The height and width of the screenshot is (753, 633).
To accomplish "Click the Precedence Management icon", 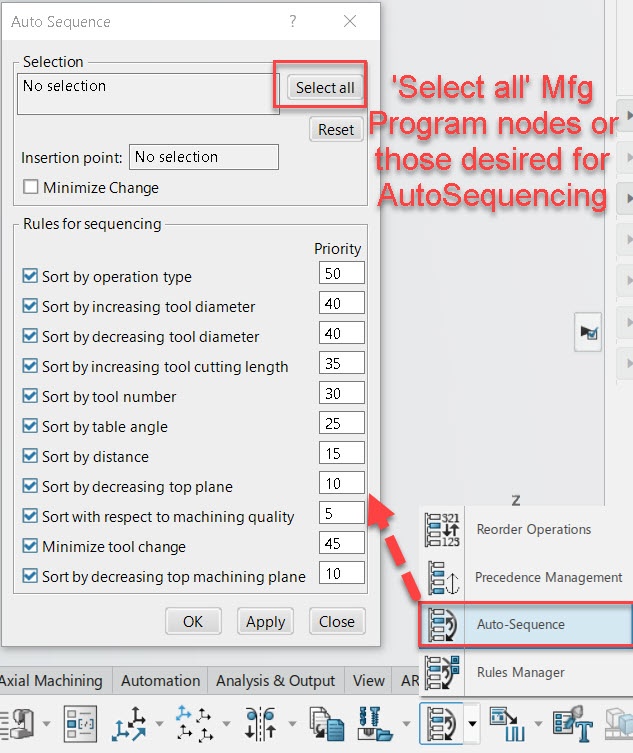I will click(443, 577).
